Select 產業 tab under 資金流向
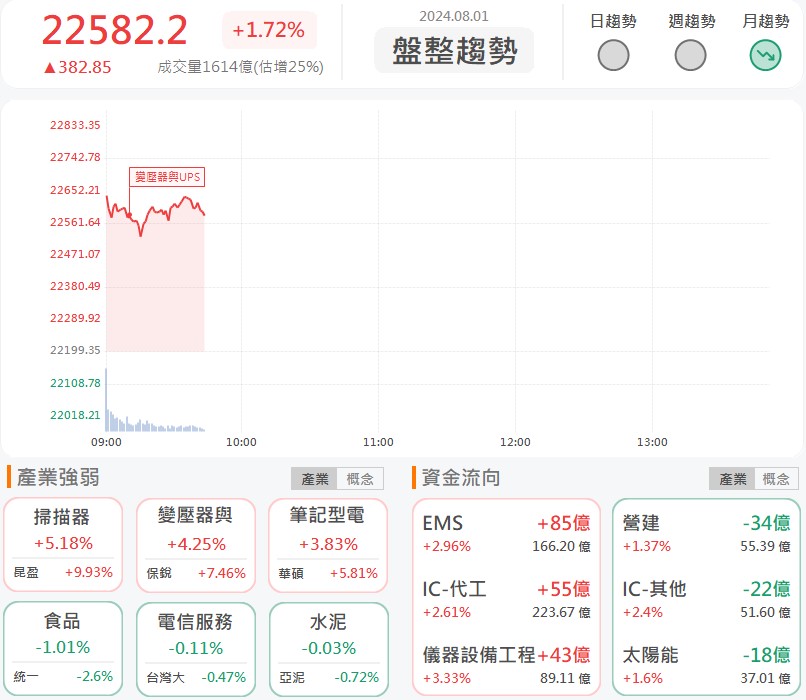 pos(732,479)
